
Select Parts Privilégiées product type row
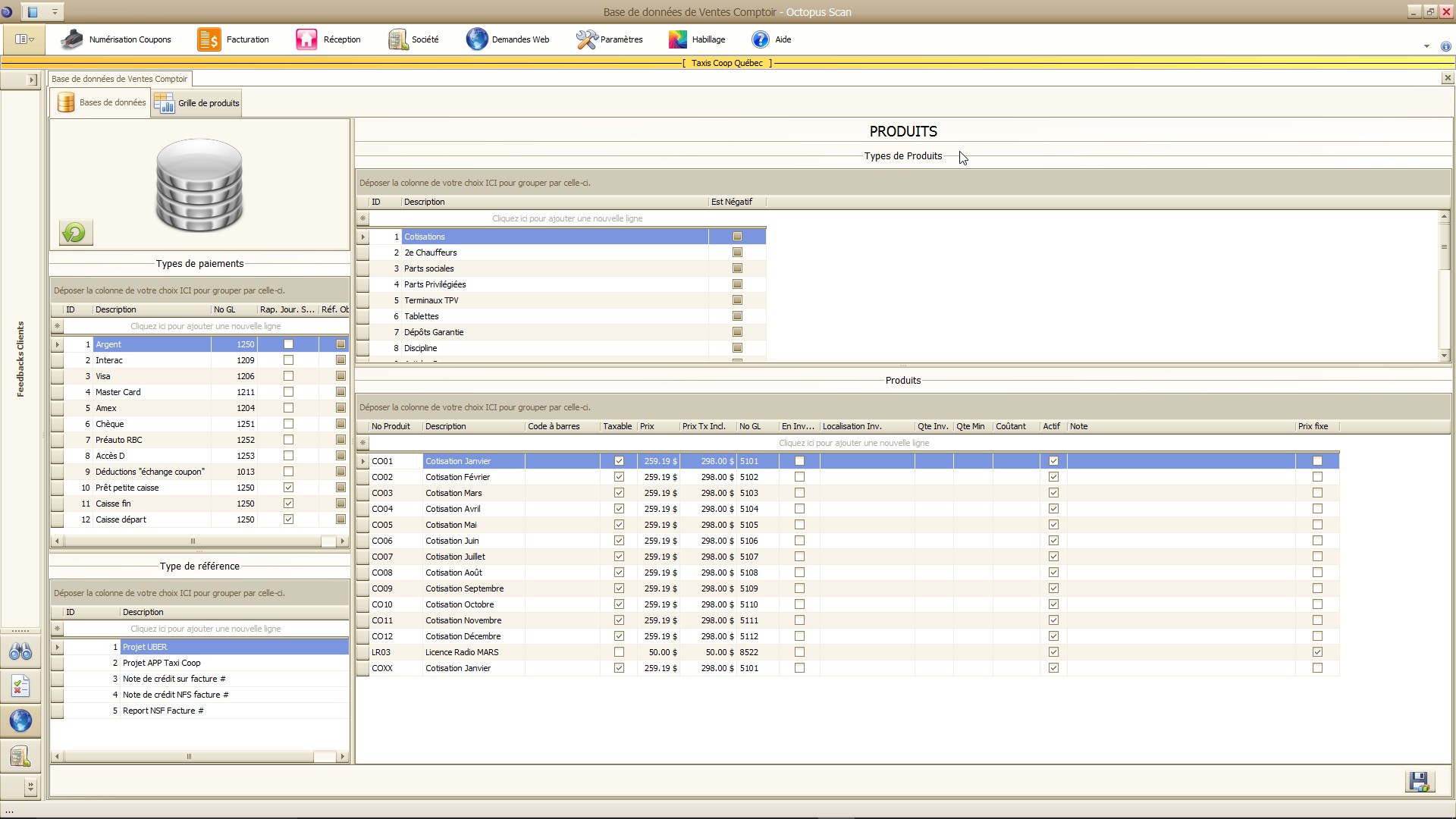pyautogui.click(x=435, y=284)
